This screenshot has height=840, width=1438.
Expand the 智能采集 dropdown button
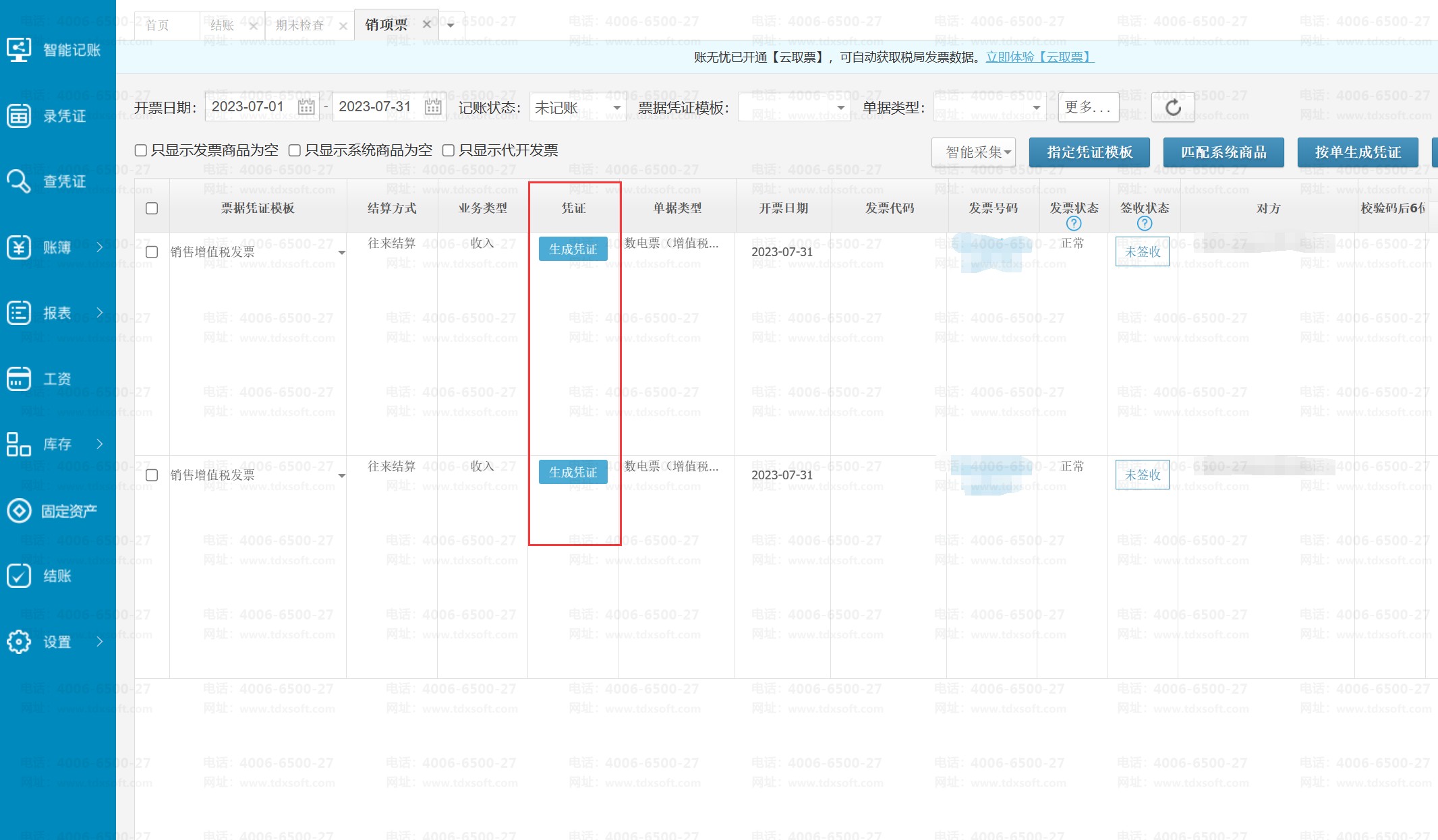coord(973,152)
